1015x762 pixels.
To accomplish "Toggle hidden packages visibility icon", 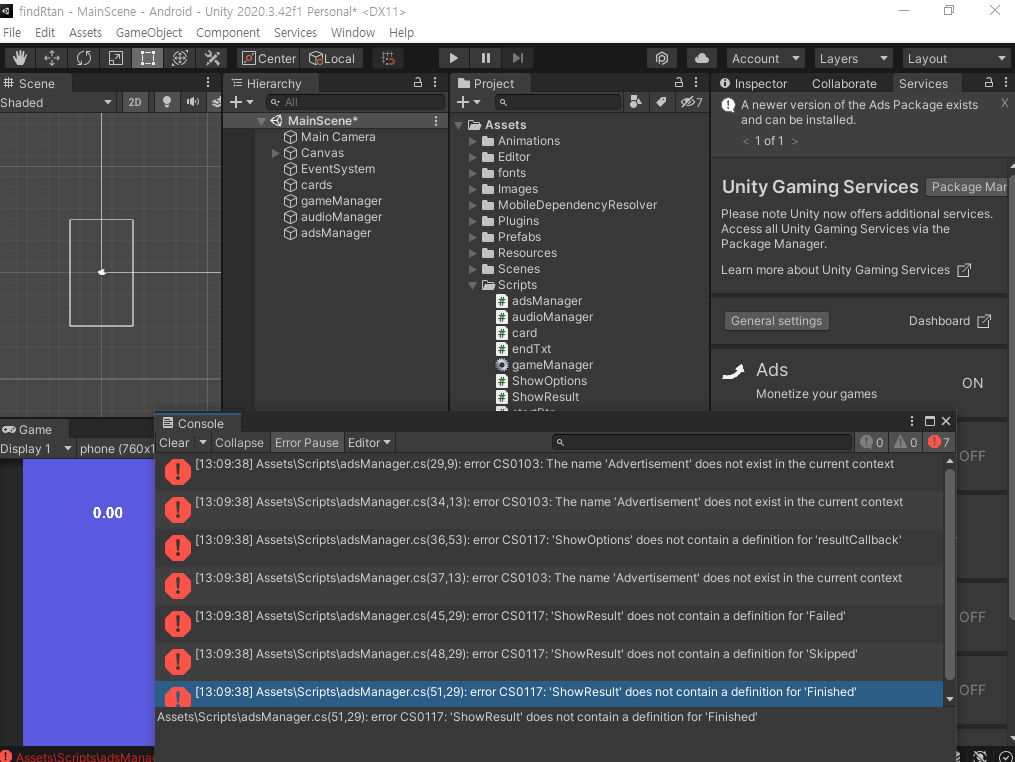I will (691, 102).
